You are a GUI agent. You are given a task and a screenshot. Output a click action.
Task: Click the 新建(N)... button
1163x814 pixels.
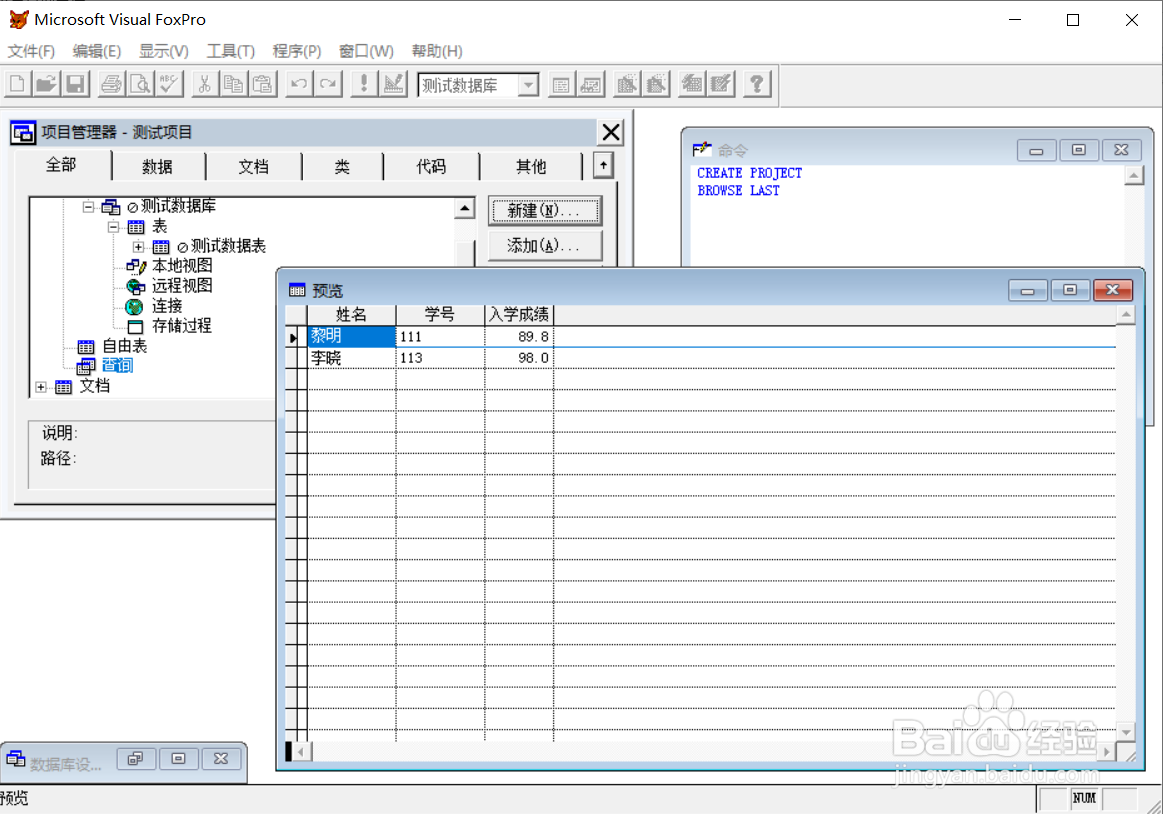(x=544, y=211)
